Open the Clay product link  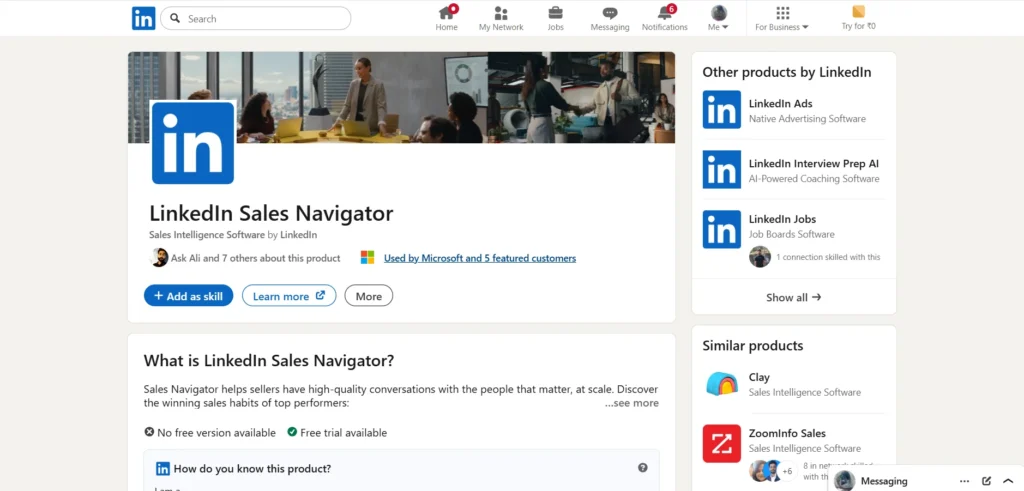(759, 377)
